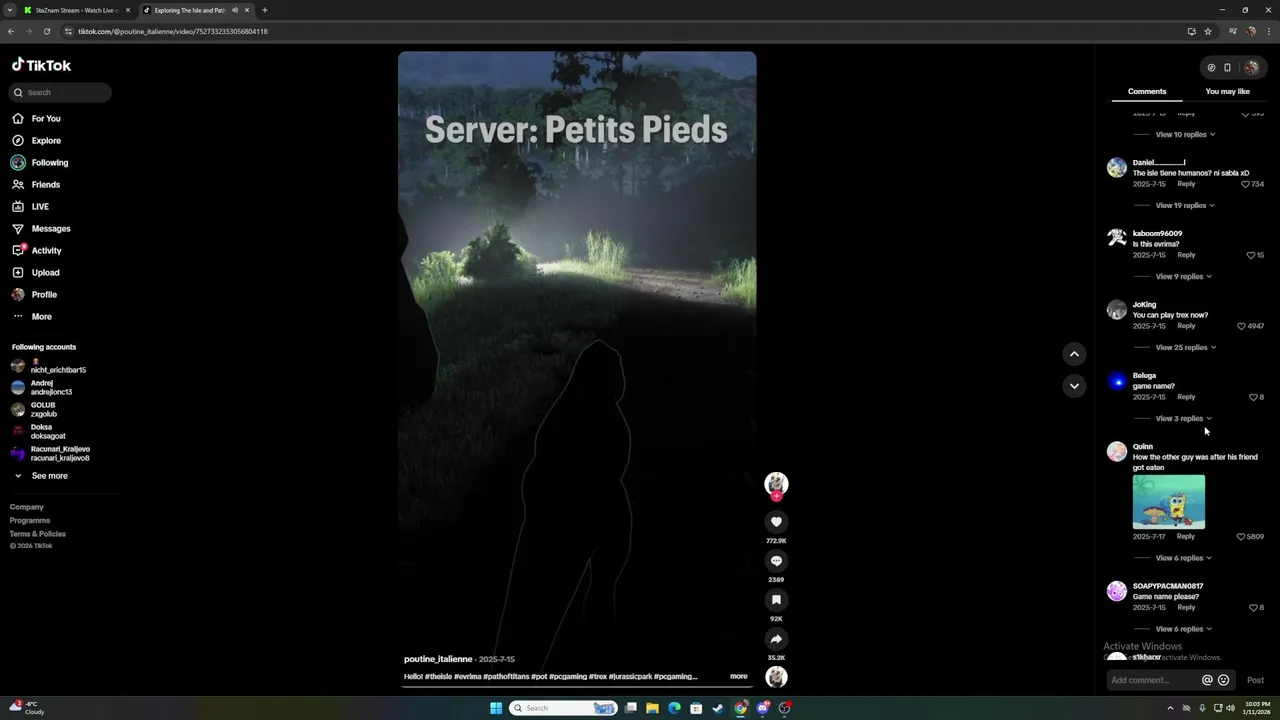Image resolution: width=1280 pixels, height=720 pixels.
Task: Focus the TikTok search field
Action: coord(61,92)
